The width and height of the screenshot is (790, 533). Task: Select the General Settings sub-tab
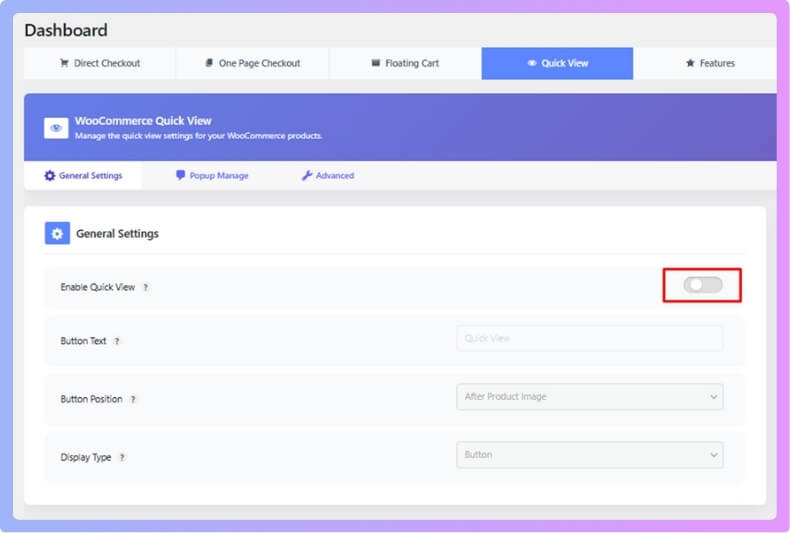pyautogui.click(x=83, y=176)
